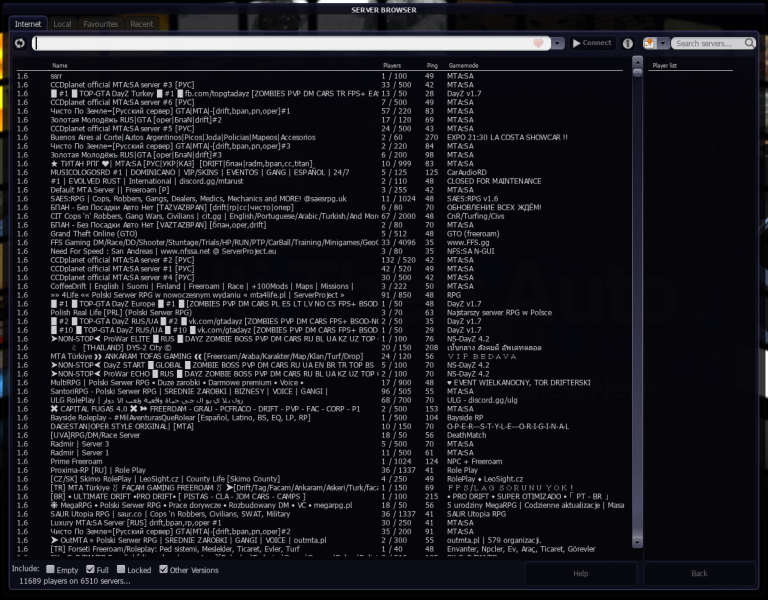Click the Back button
The image size is (768, 600).
(x=699, y=573)
